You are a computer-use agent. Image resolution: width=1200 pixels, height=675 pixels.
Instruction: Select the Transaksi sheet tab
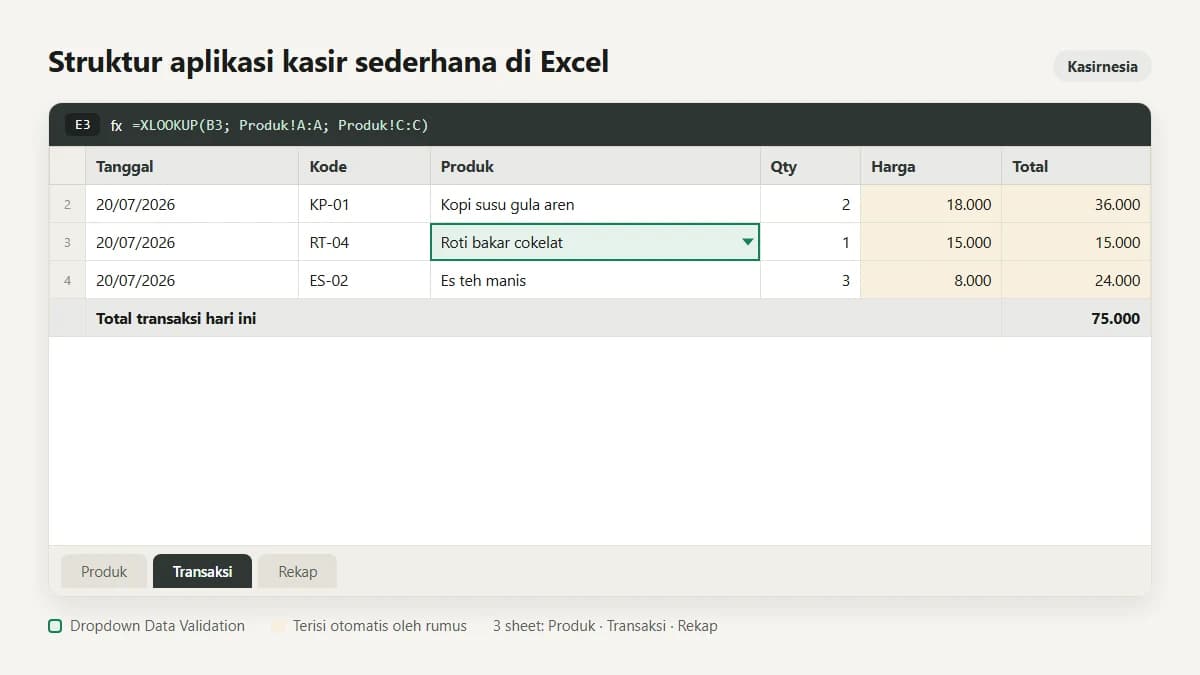(x=202, y=571)
